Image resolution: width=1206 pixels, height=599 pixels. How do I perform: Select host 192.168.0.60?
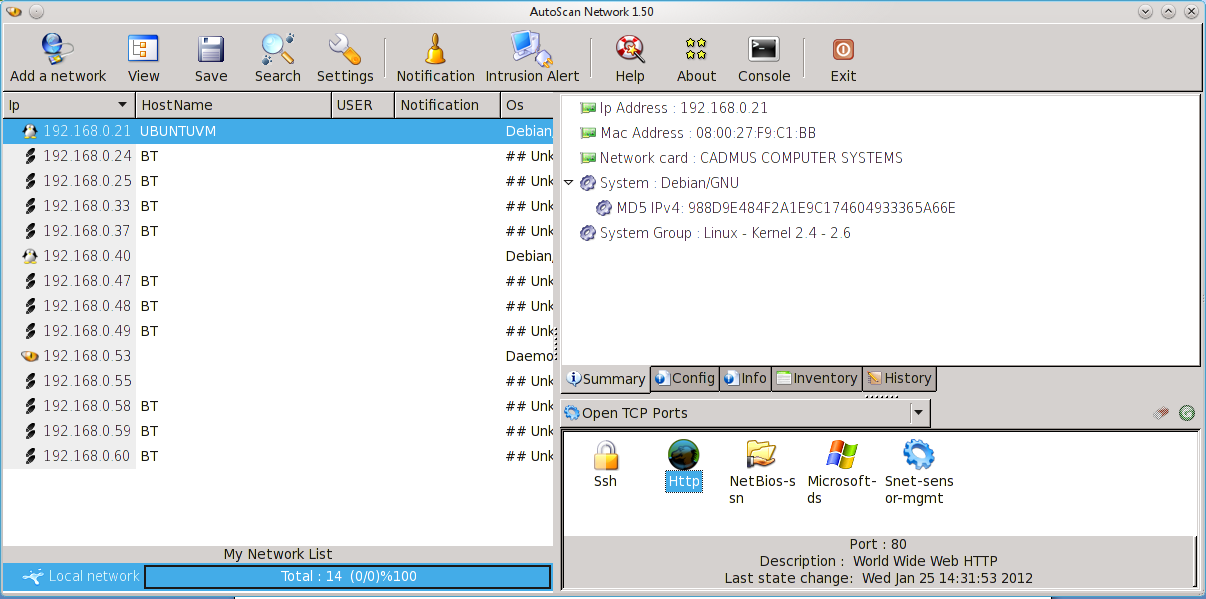[278, 456]
